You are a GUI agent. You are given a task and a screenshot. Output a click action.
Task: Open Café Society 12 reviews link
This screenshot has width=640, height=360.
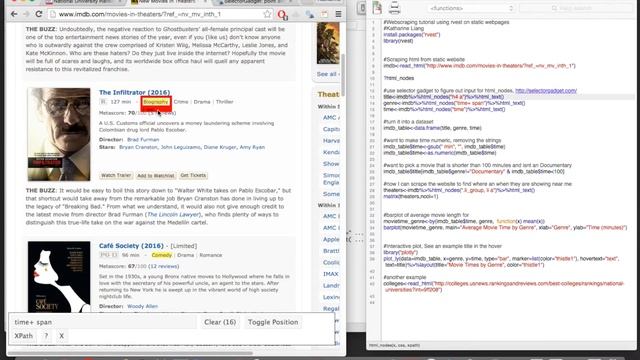click(x=163, y=267)
